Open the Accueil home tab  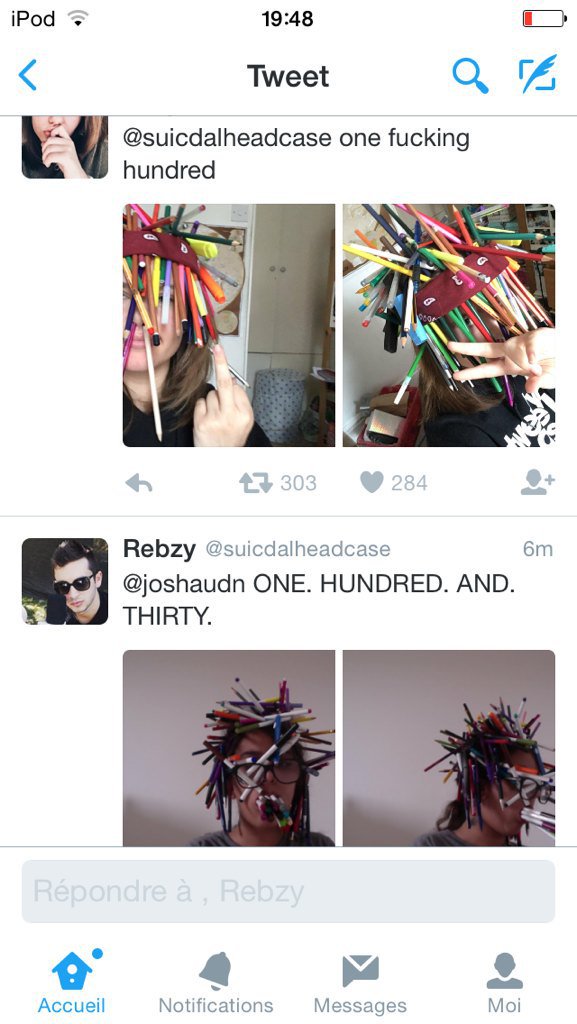point(71,982)
